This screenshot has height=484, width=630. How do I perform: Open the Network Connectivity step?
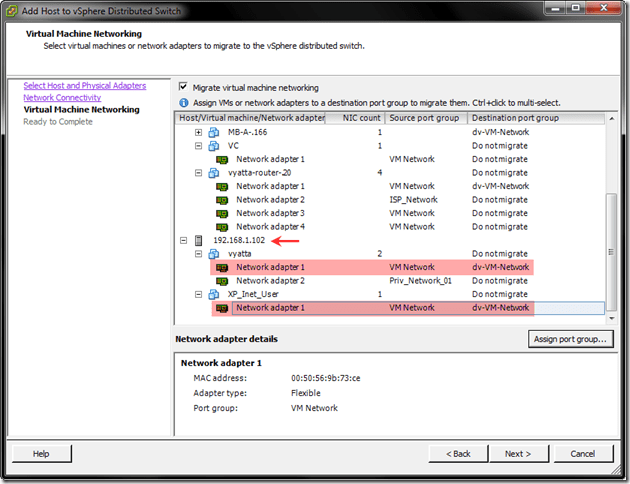point(62,98)
